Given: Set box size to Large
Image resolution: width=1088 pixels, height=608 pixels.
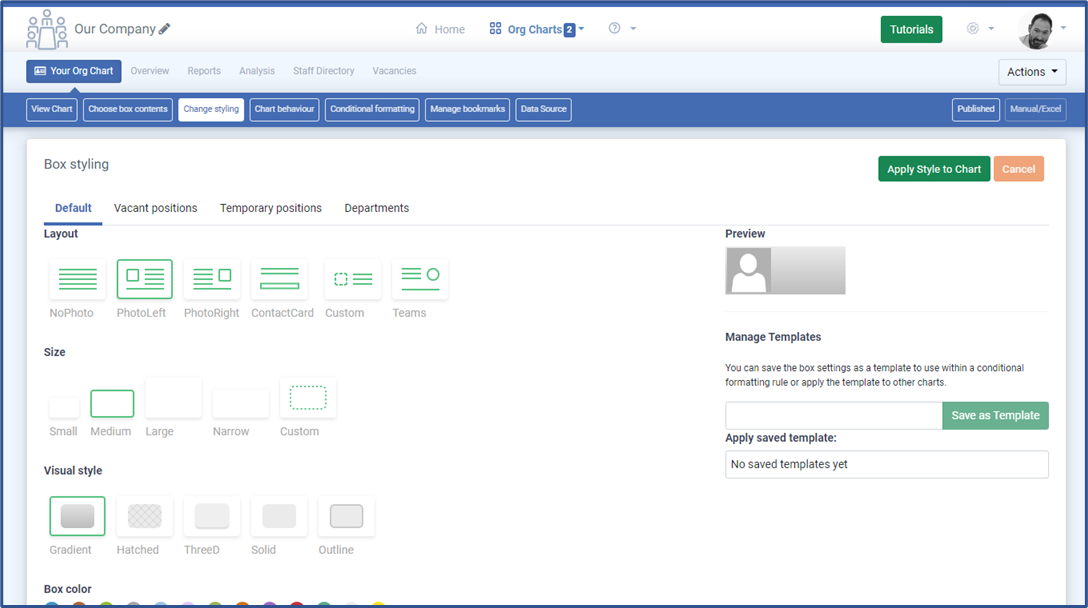Looking at the screenshot, I should pos(173,398).
